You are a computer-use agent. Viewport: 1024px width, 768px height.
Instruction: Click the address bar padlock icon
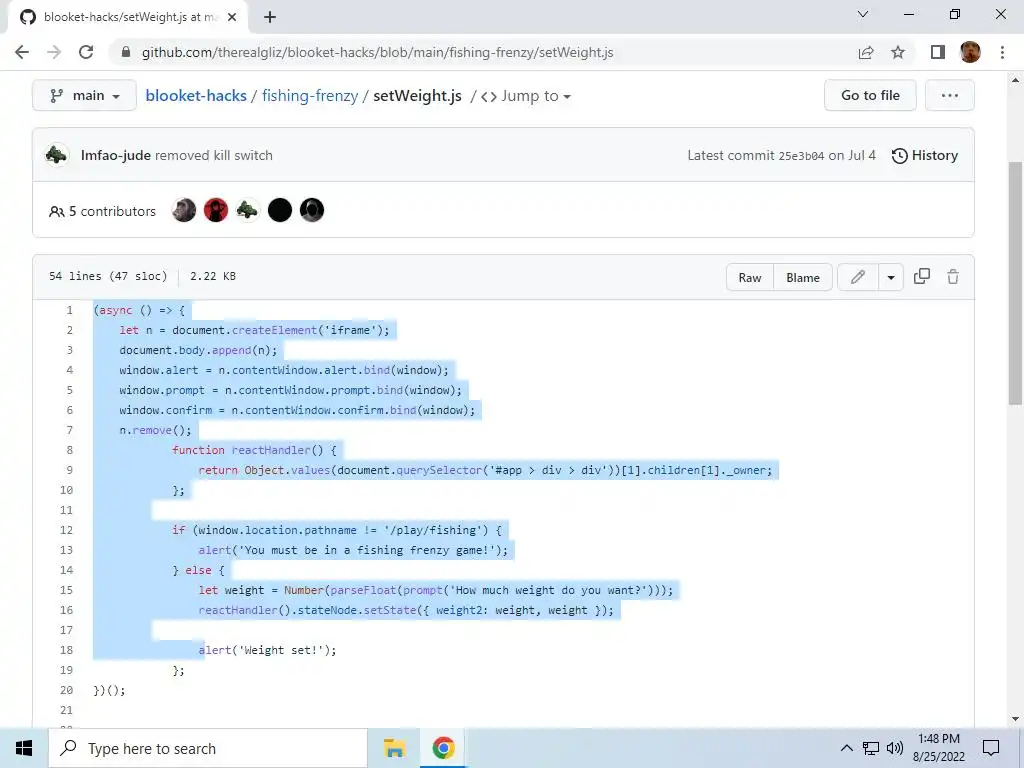127,52
